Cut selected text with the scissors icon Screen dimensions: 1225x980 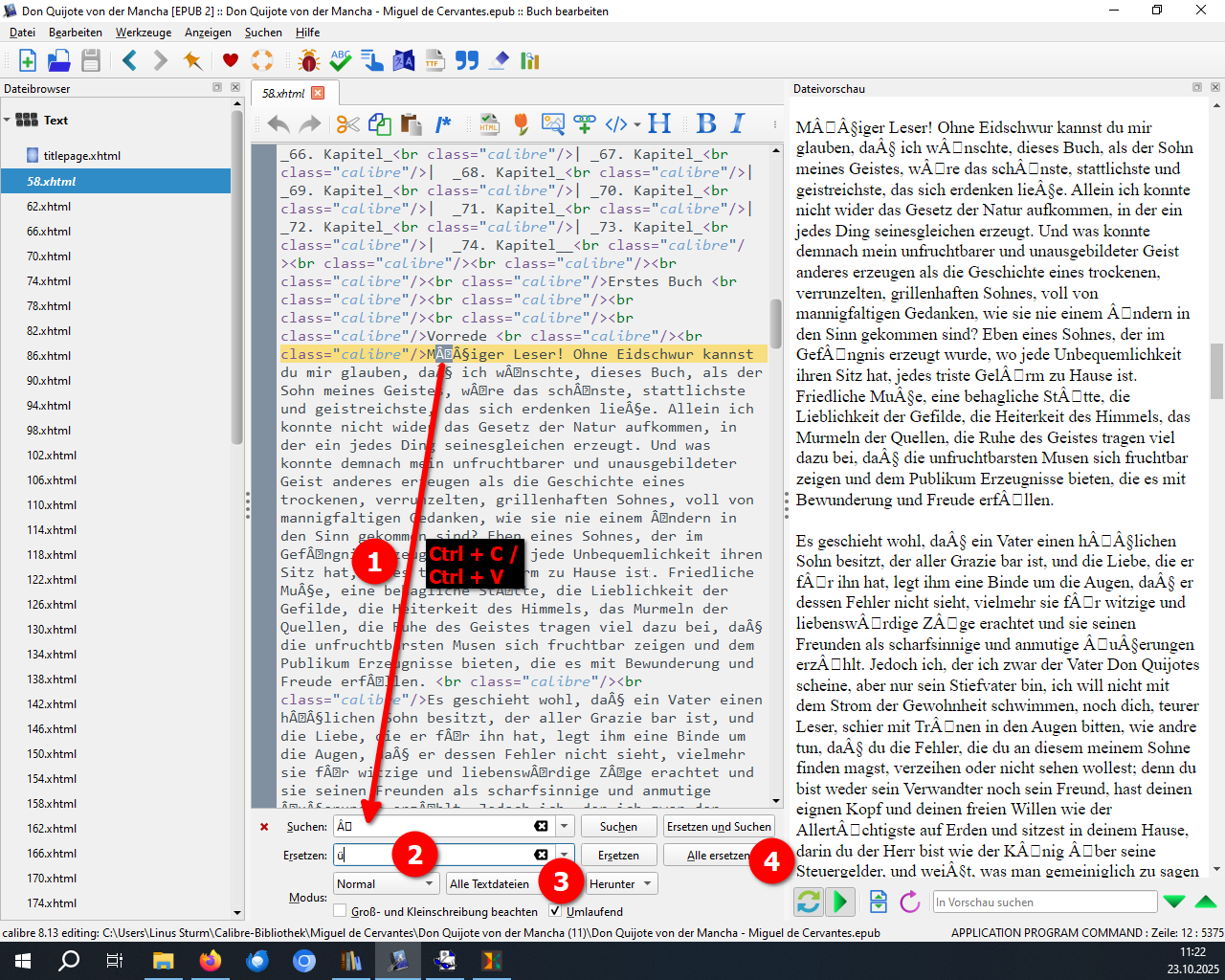point(348,124)
